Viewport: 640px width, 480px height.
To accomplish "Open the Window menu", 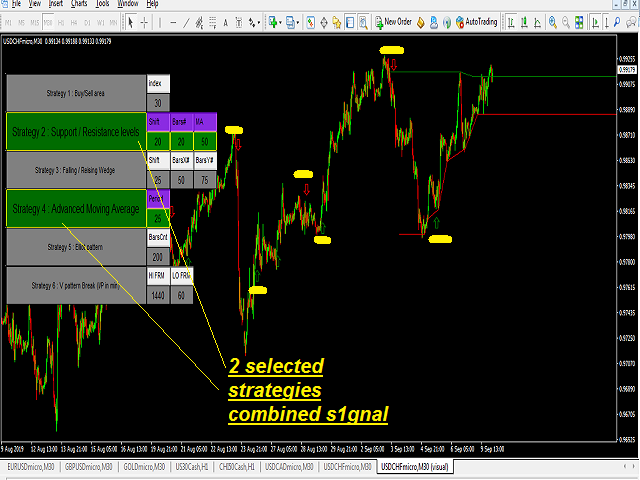I will tap(128, 4).
